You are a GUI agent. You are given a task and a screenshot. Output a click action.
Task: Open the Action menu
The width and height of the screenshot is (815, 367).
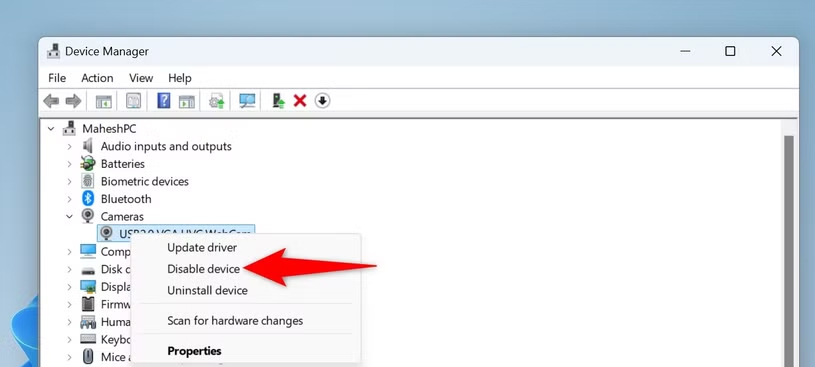pyautogui.click(x=97, y=78)
